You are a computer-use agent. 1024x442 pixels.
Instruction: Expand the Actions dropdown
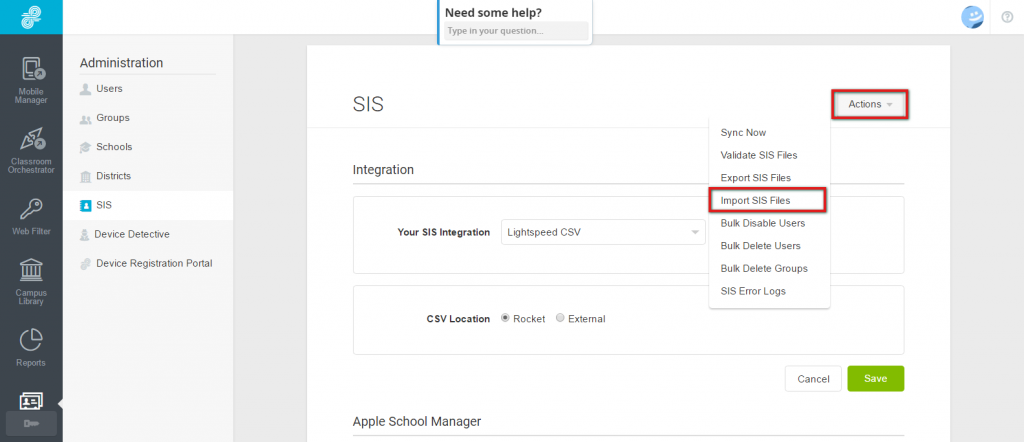(870, 104)
